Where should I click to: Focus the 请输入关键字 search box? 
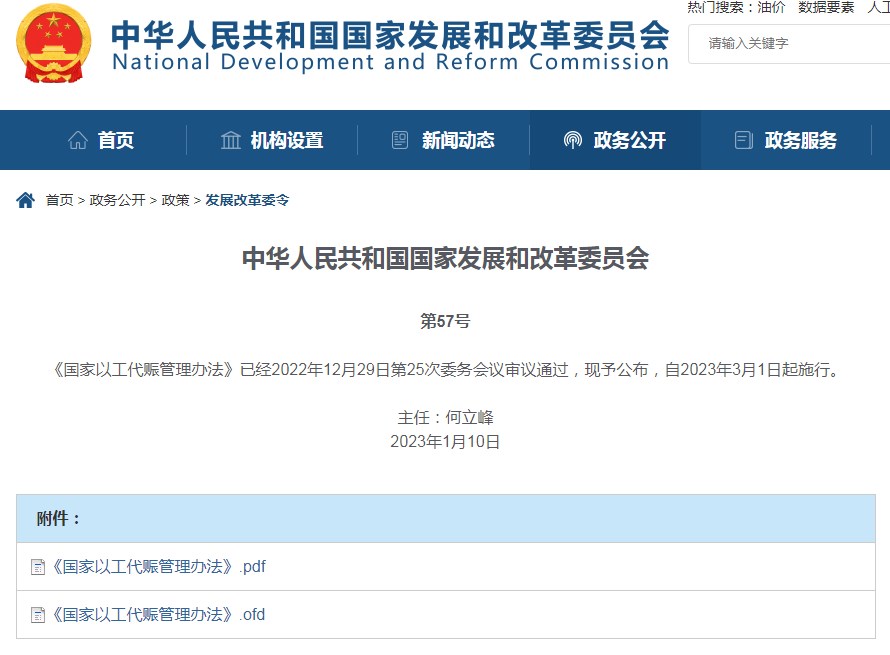tap(789, 43)
